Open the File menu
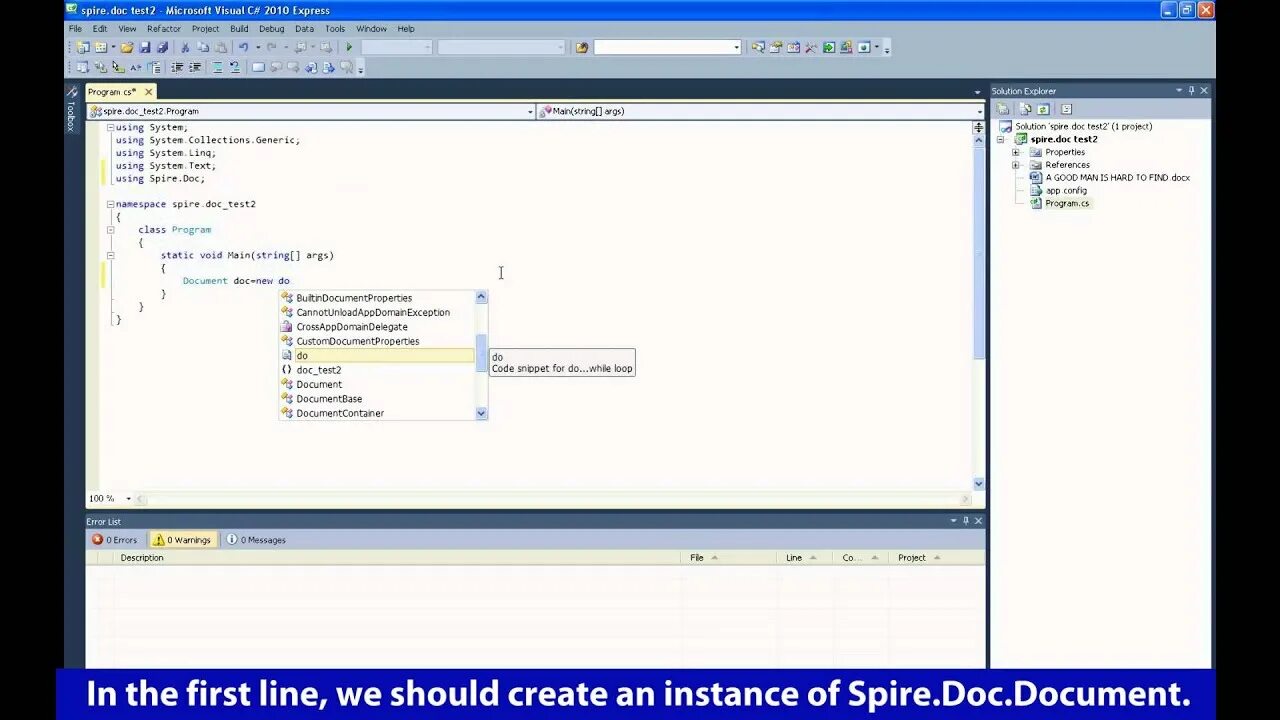The image size is (1280, 720). pyautogui.click(x=75, y=29)
